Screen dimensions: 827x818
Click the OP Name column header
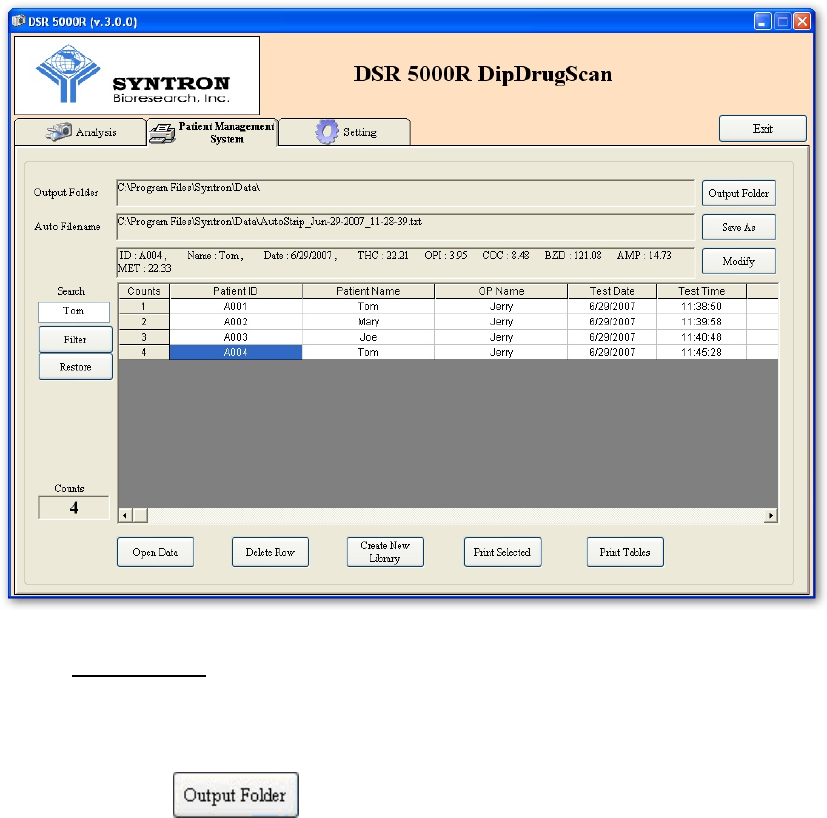(501, 291)
